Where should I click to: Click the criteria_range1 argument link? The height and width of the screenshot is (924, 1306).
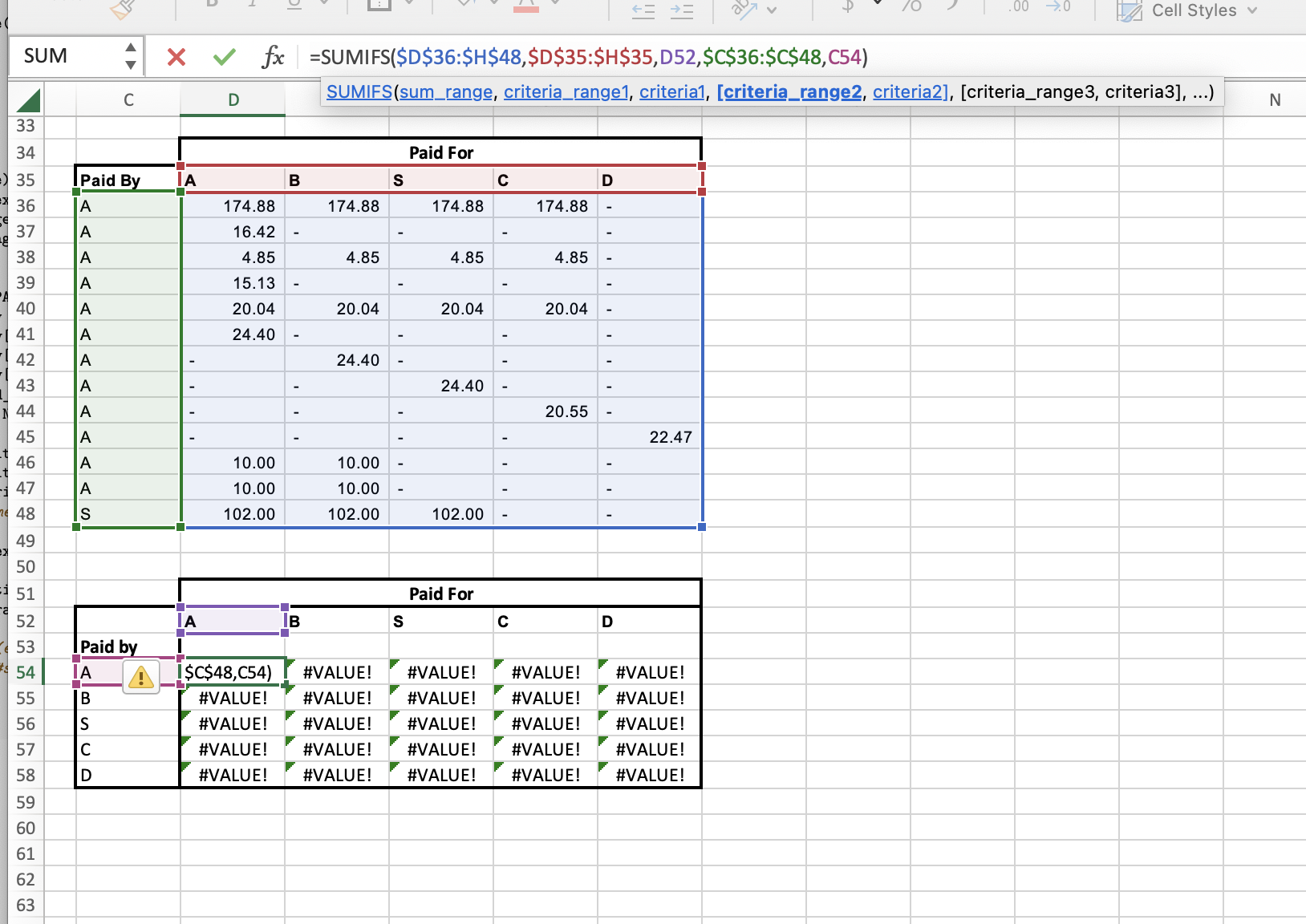(x=566, y=92)
